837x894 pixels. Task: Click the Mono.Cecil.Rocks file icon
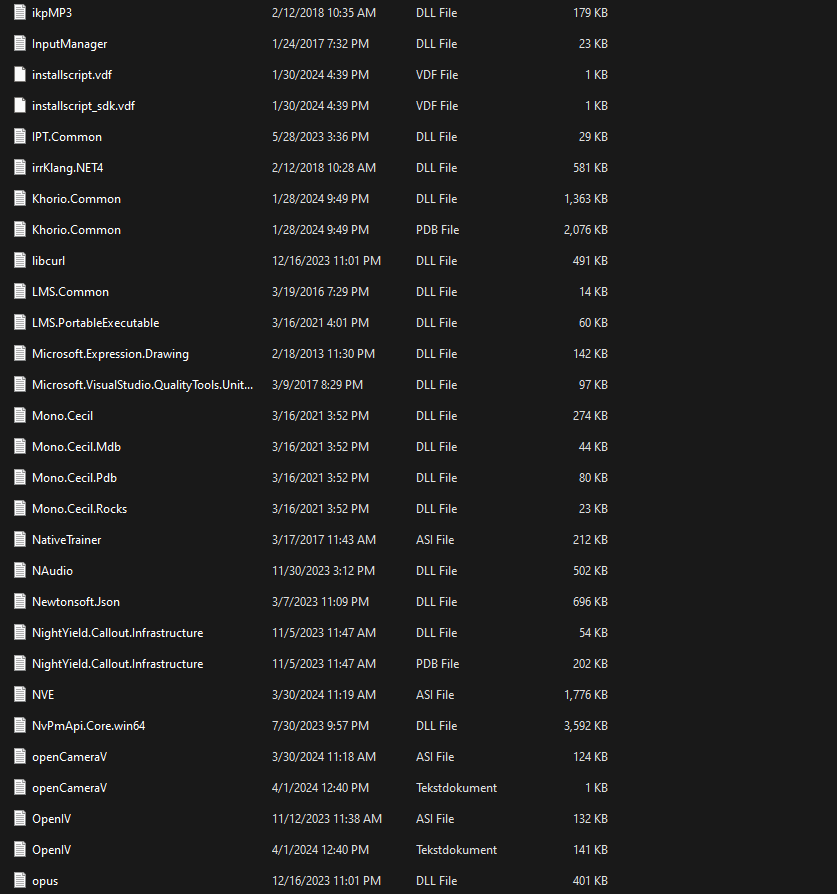pos(20,509)
